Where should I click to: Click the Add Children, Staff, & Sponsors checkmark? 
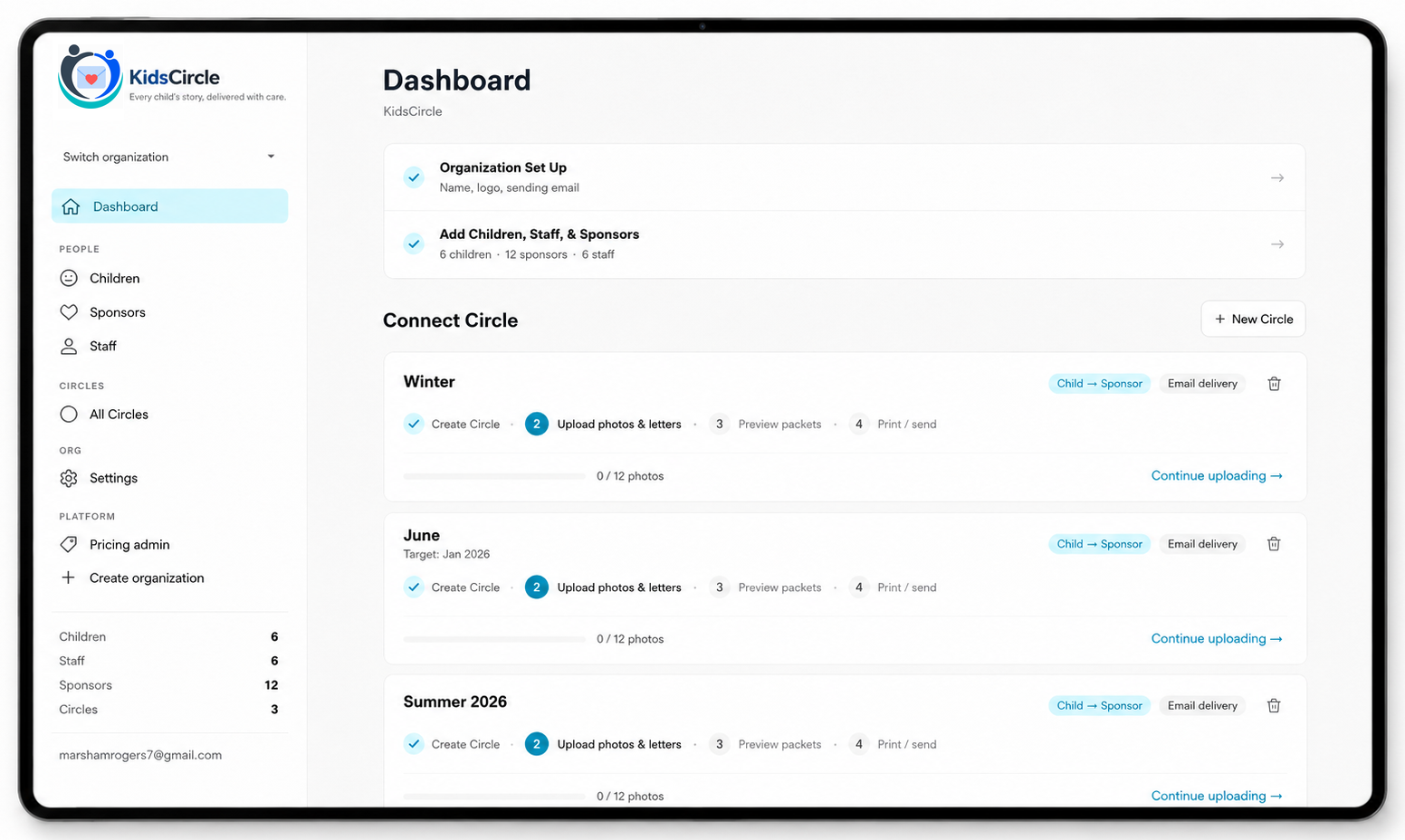coord(414,243)
